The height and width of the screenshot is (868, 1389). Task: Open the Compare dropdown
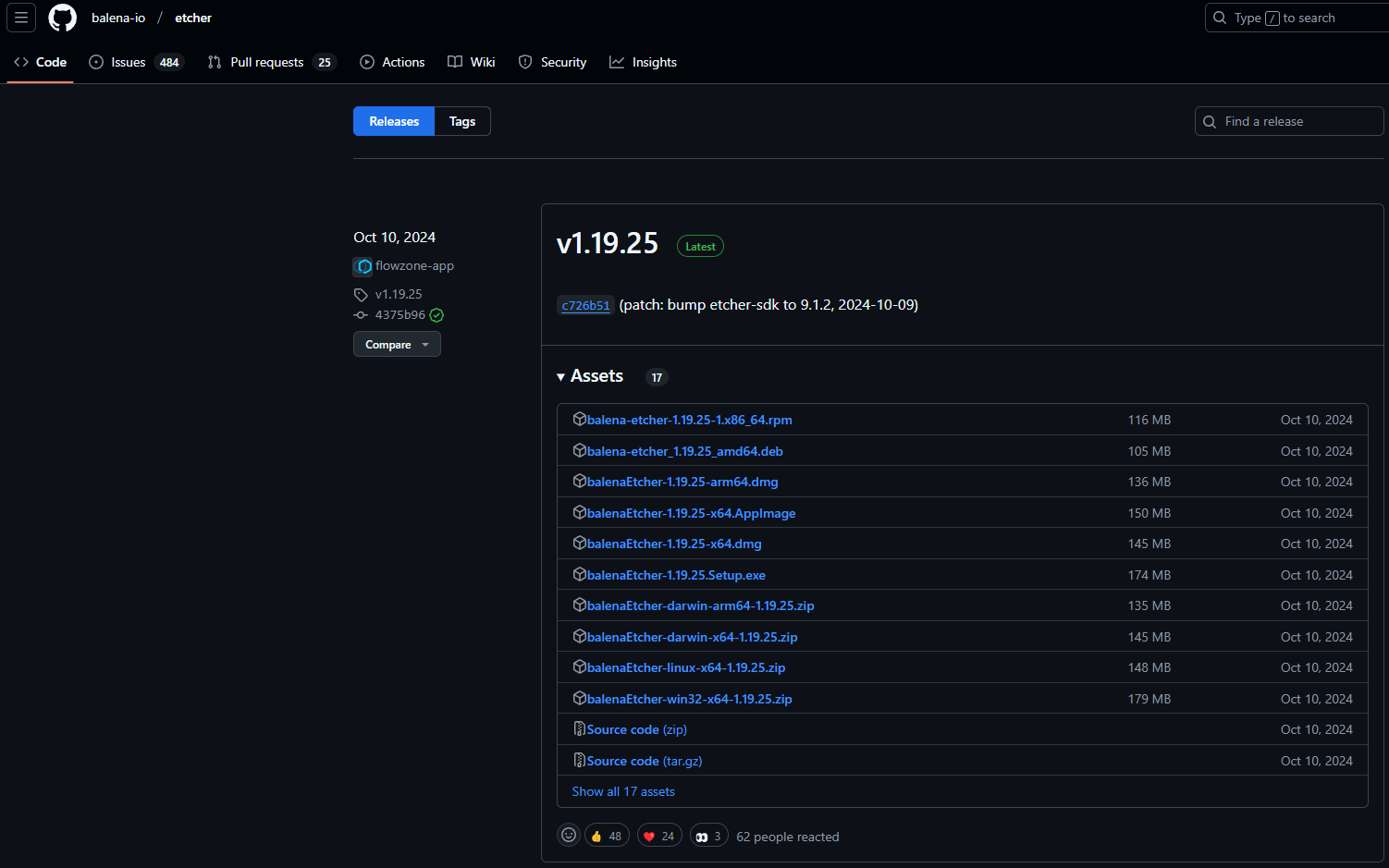click(x=397, y=344)
